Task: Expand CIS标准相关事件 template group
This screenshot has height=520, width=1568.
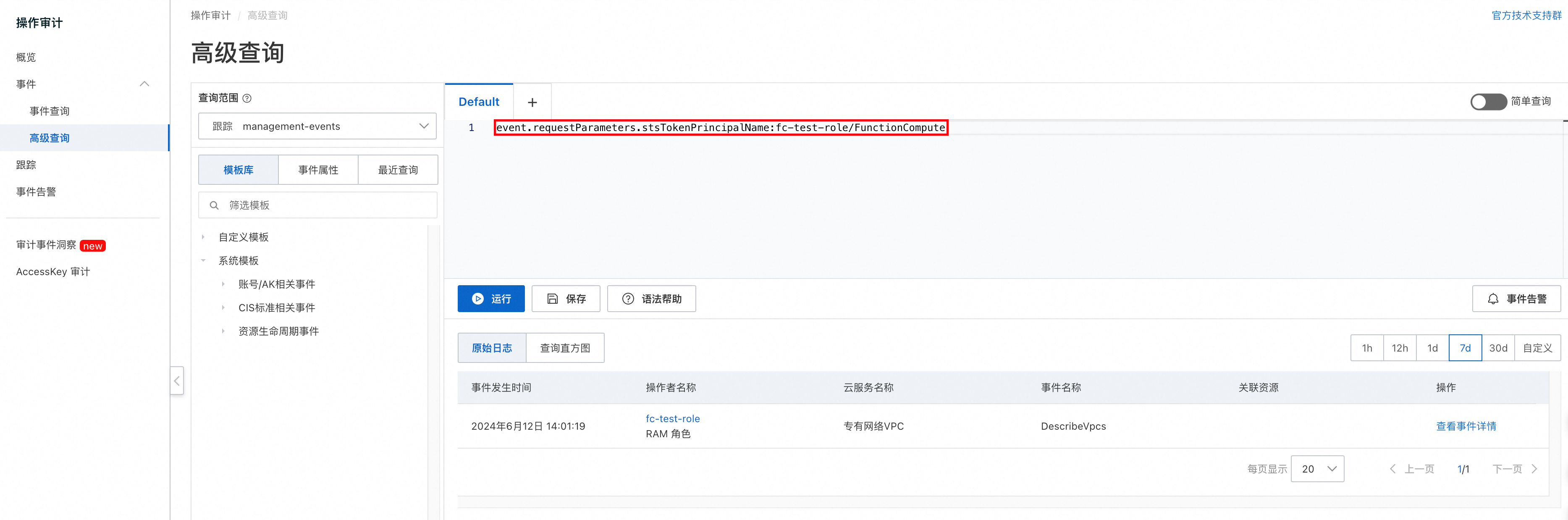Action: tap(223, 307)
